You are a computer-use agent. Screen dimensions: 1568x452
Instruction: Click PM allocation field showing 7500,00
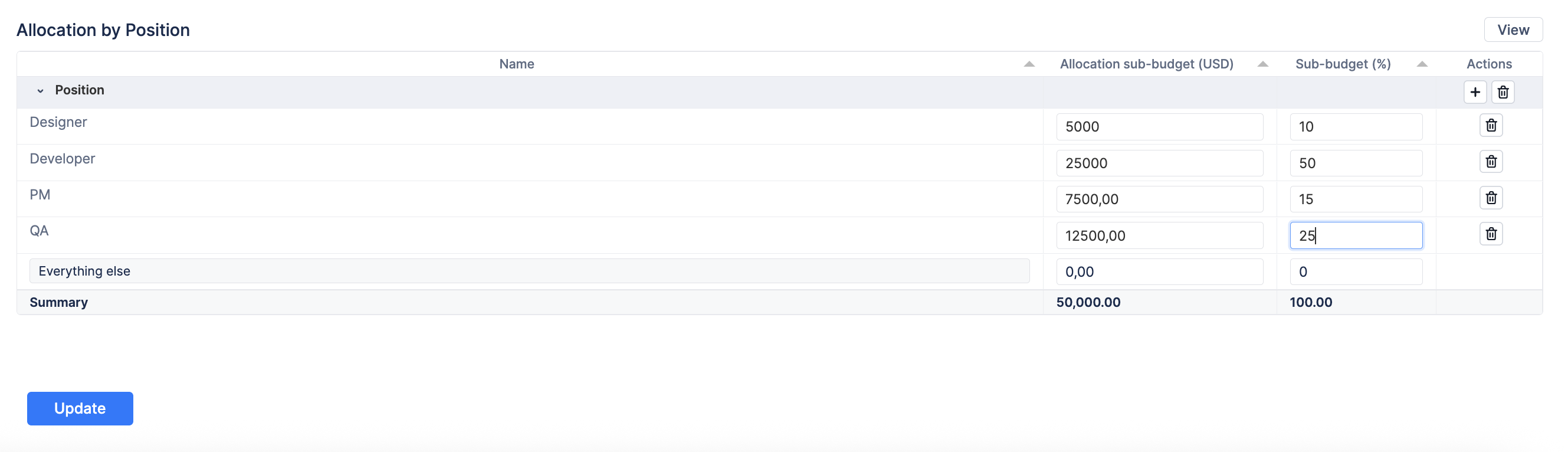pos(1159,199)
